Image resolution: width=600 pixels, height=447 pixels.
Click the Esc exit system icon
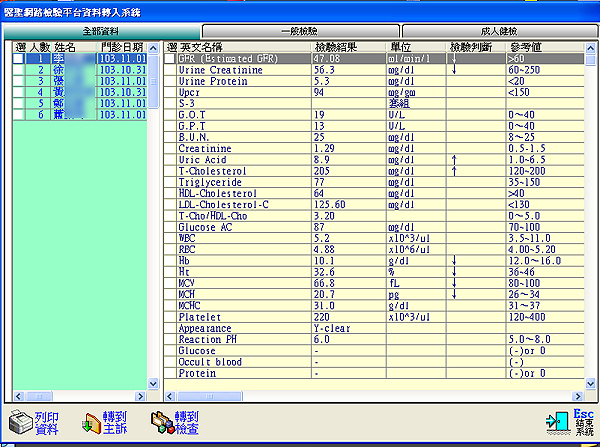click(556, 422)
